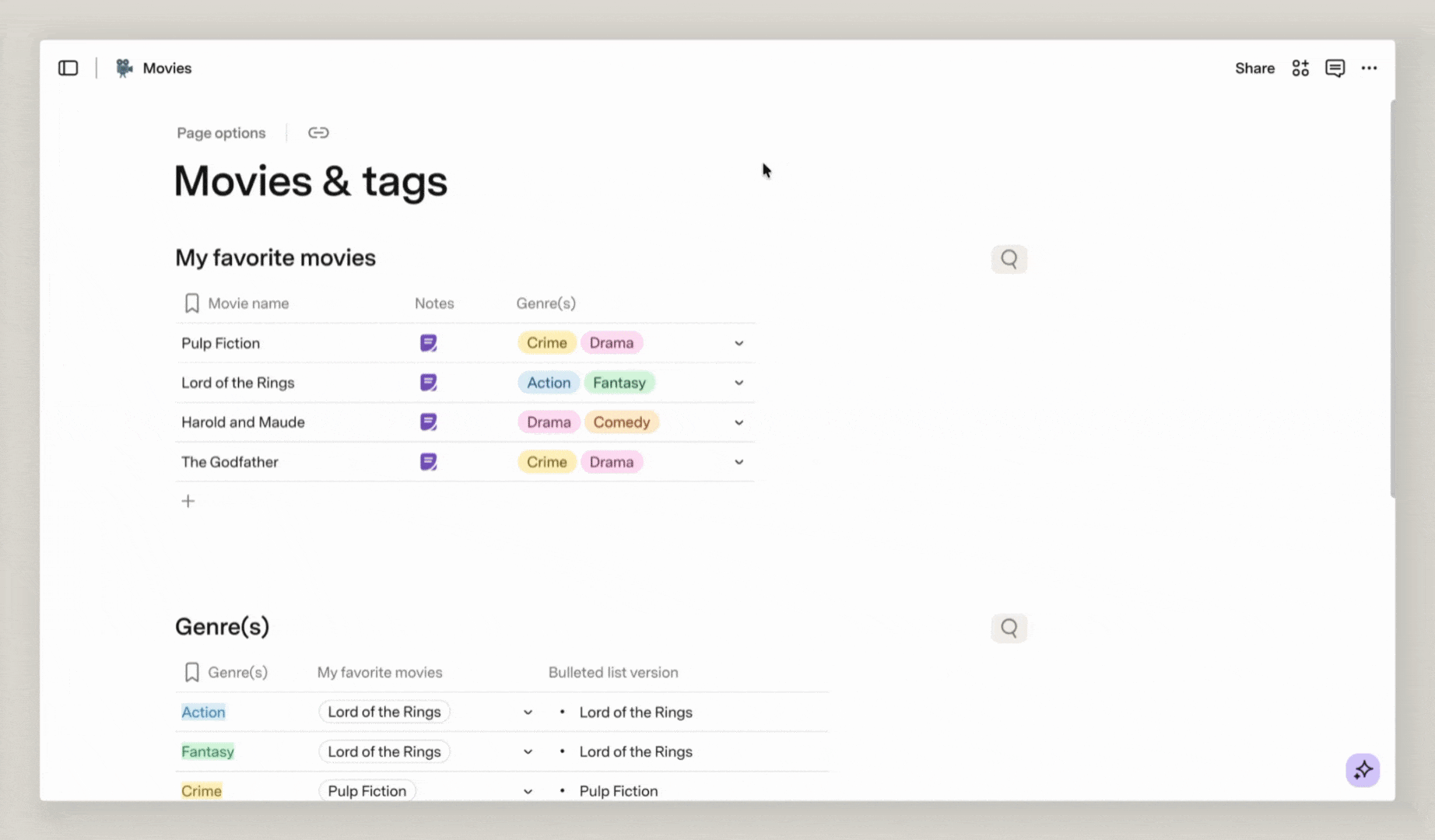Screen dimensions: 1435x840
Task: Select the Crime tag on Pulp Fiction
Action: point(547,343)
